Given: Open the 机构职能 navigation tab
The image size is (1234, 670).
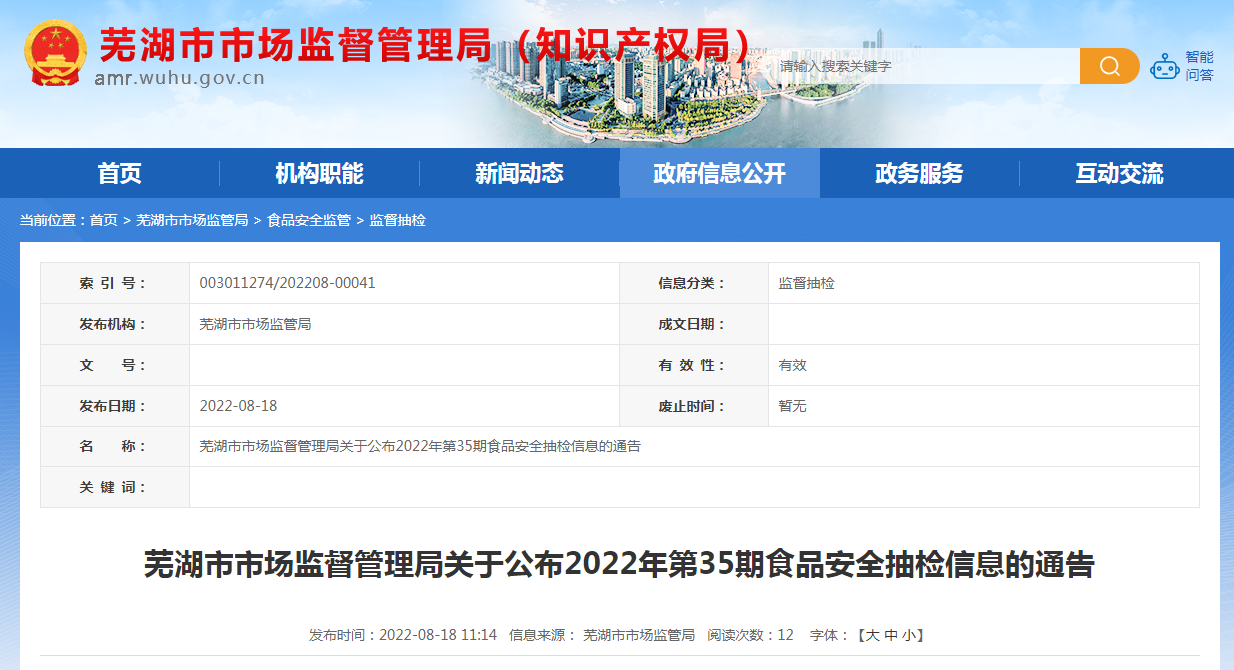Looking at the screenshot, I should pos(320,173).
